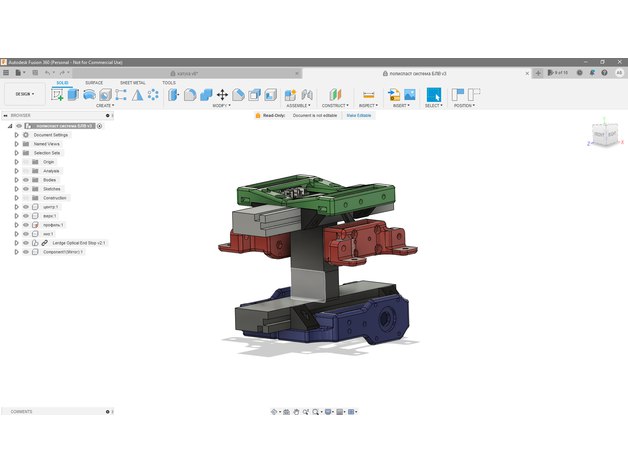Hide the Lerdge Optical End Stop component
Screen dimensions: 628x472
(26, 243)
